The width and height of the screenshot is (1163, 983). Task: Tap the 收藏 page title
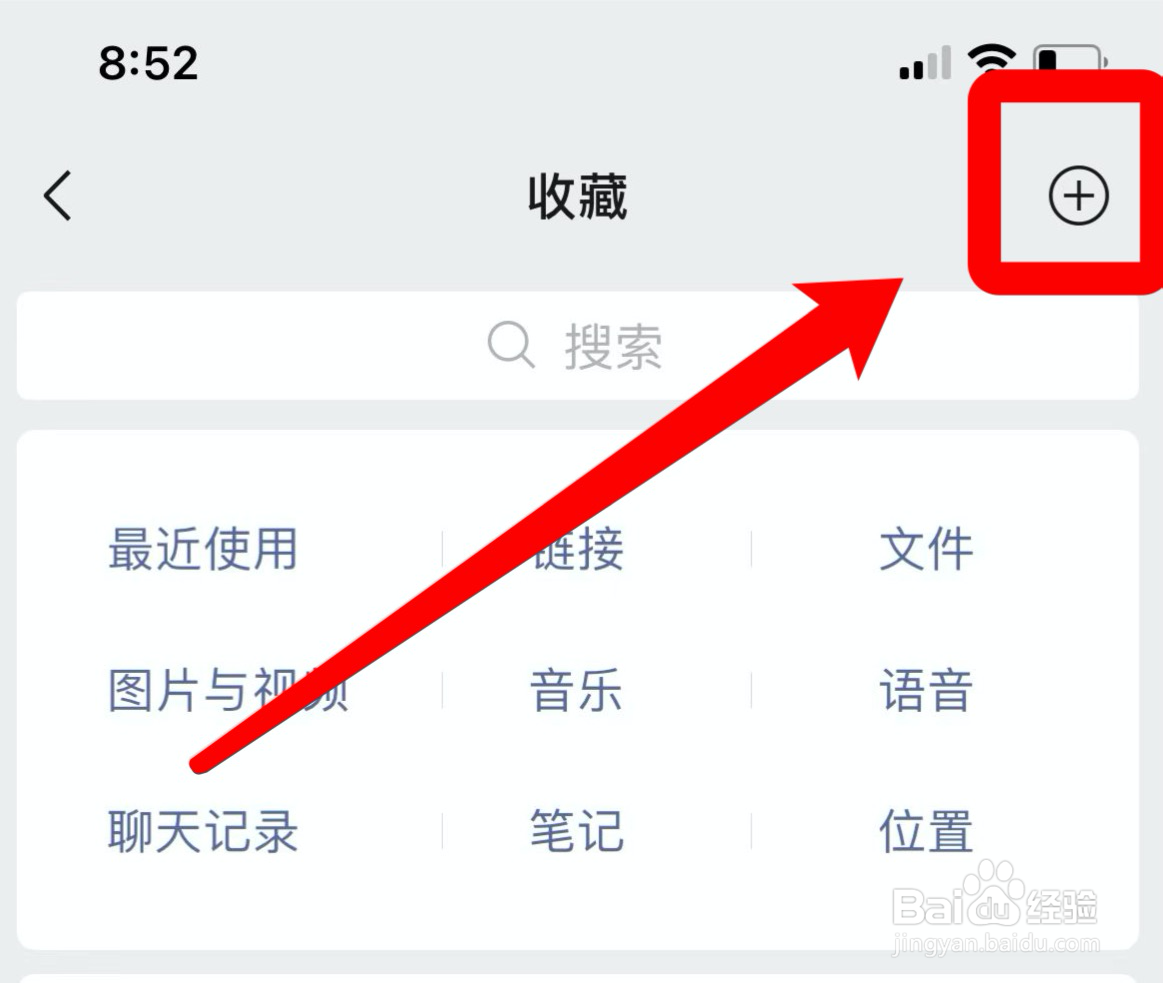coord(578,196)
